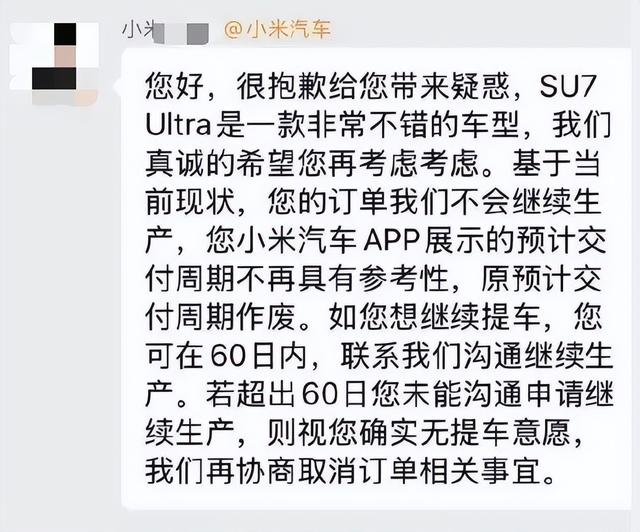
Task: Click the phrase "则视您确实无提车意愿"
Action: 418,433
